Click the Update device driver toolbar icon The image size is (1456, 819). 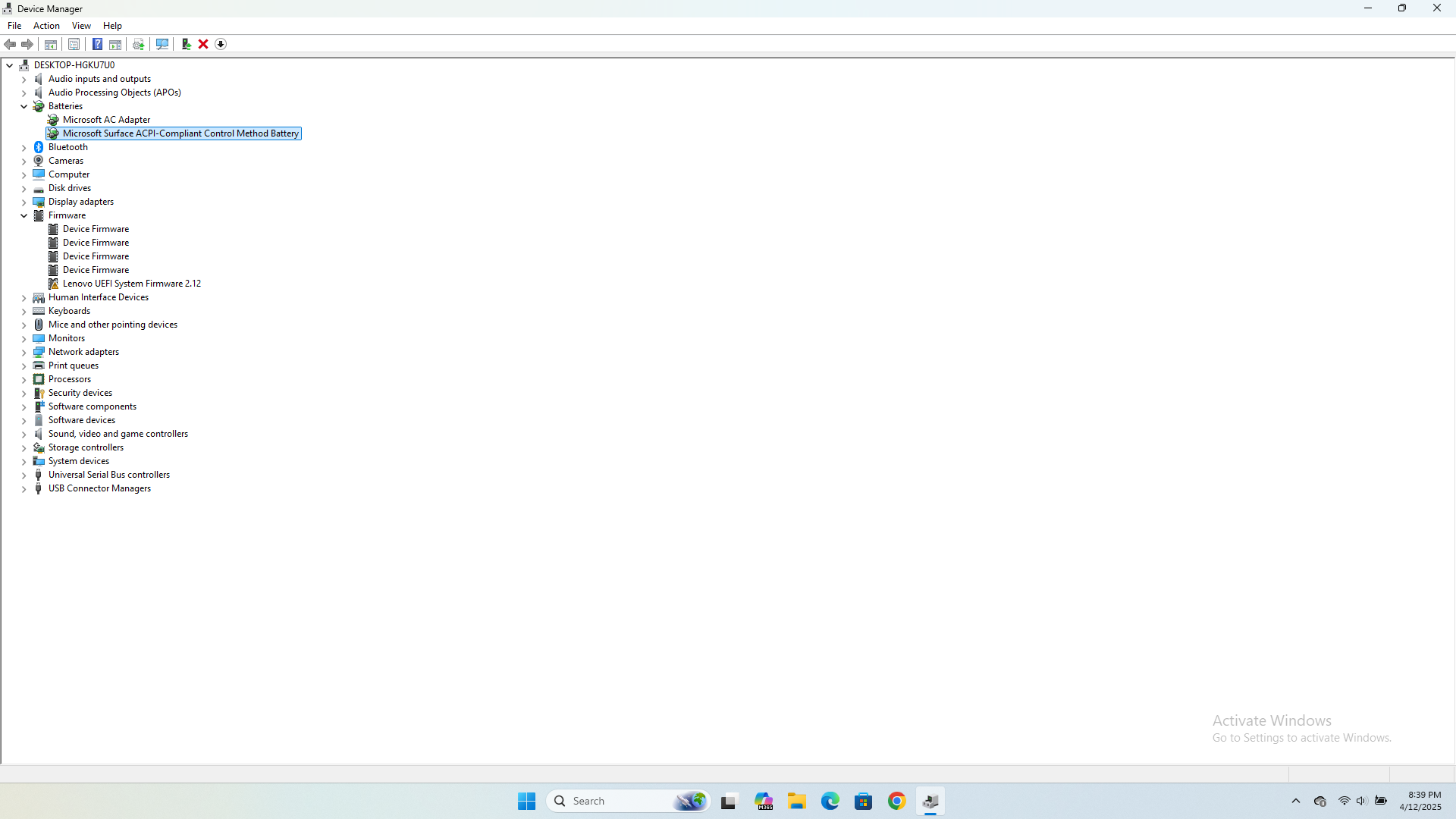186,44
